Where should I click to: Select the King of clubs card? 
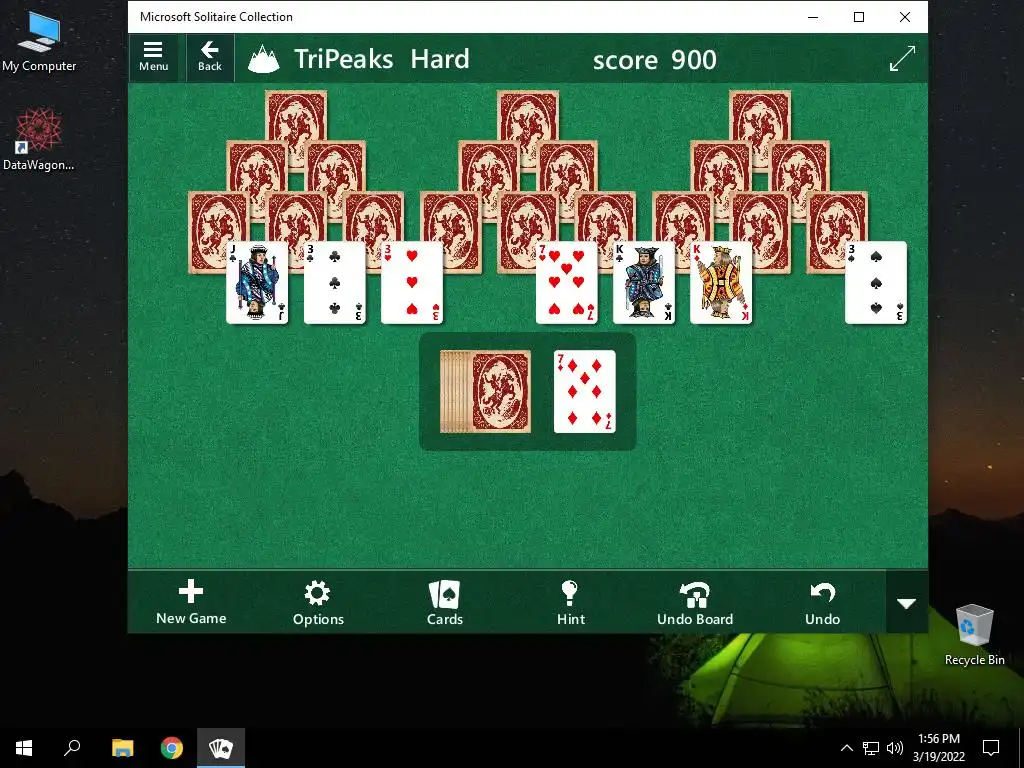[x=643, y=282]
